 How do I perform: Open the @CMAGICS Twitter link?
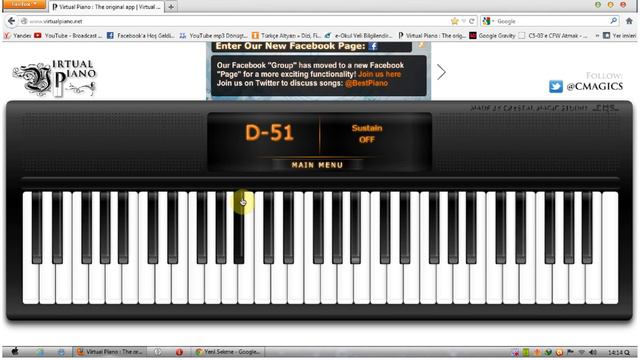pyautogui.click(x=594, y=87)
